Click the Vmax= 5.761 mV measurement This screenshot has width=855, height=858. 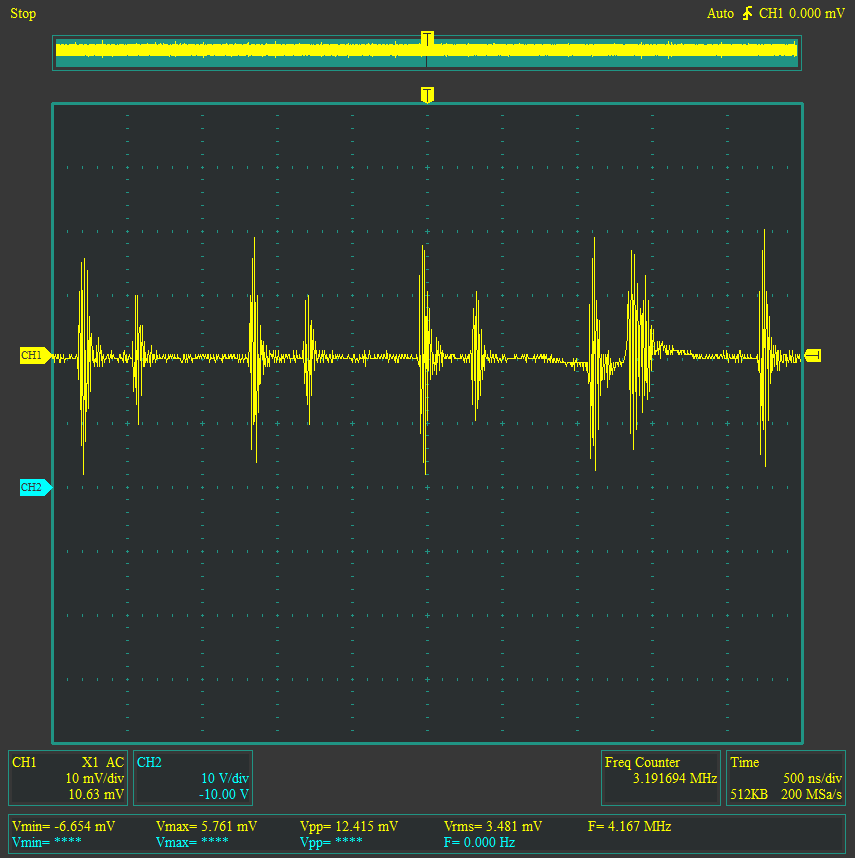tap(206, 826)
